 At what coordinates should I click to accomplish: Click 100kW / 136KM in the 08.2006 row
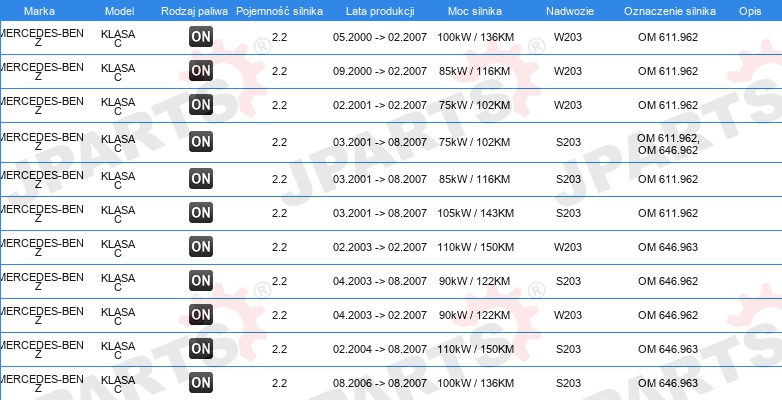point(475,383)
